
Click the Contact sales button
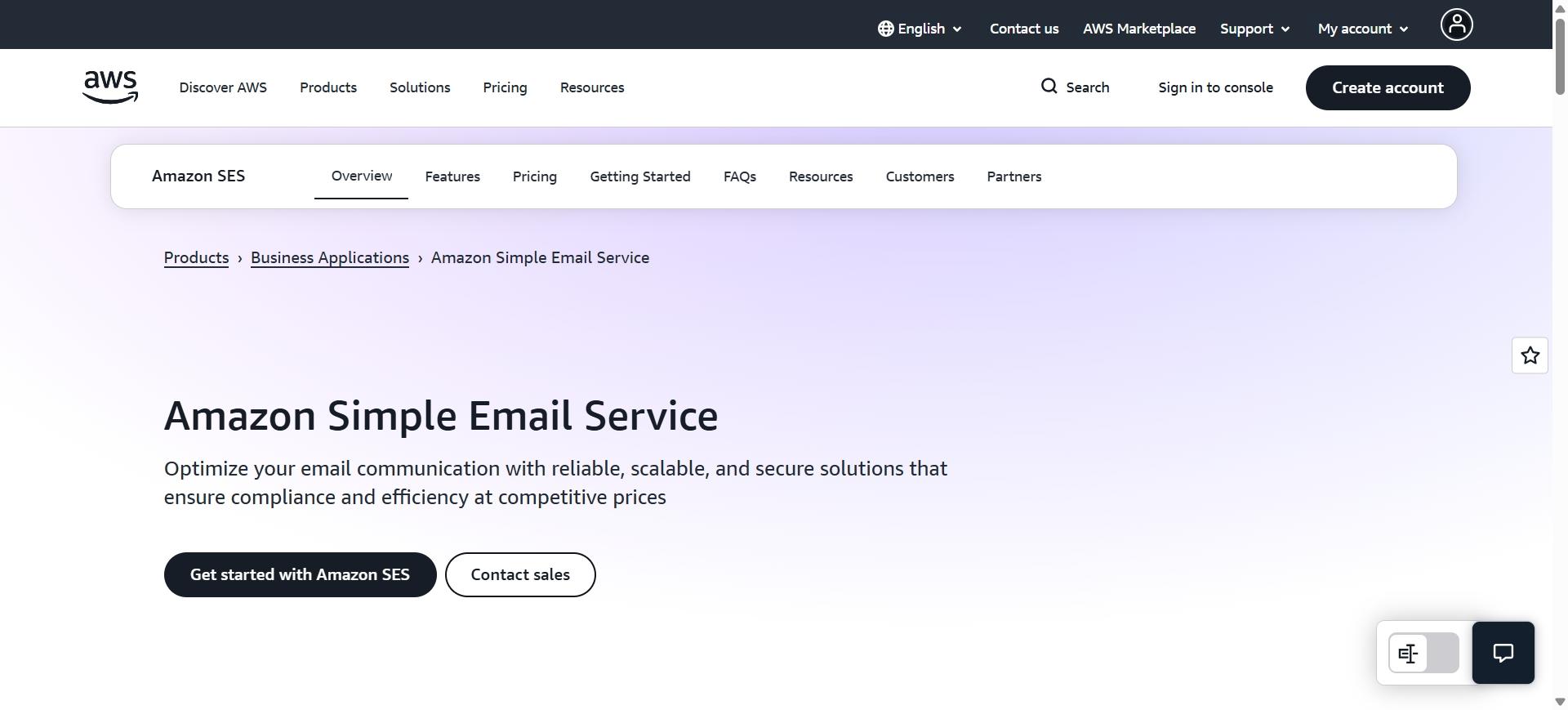pyautogui.click(x=520, y=574)
